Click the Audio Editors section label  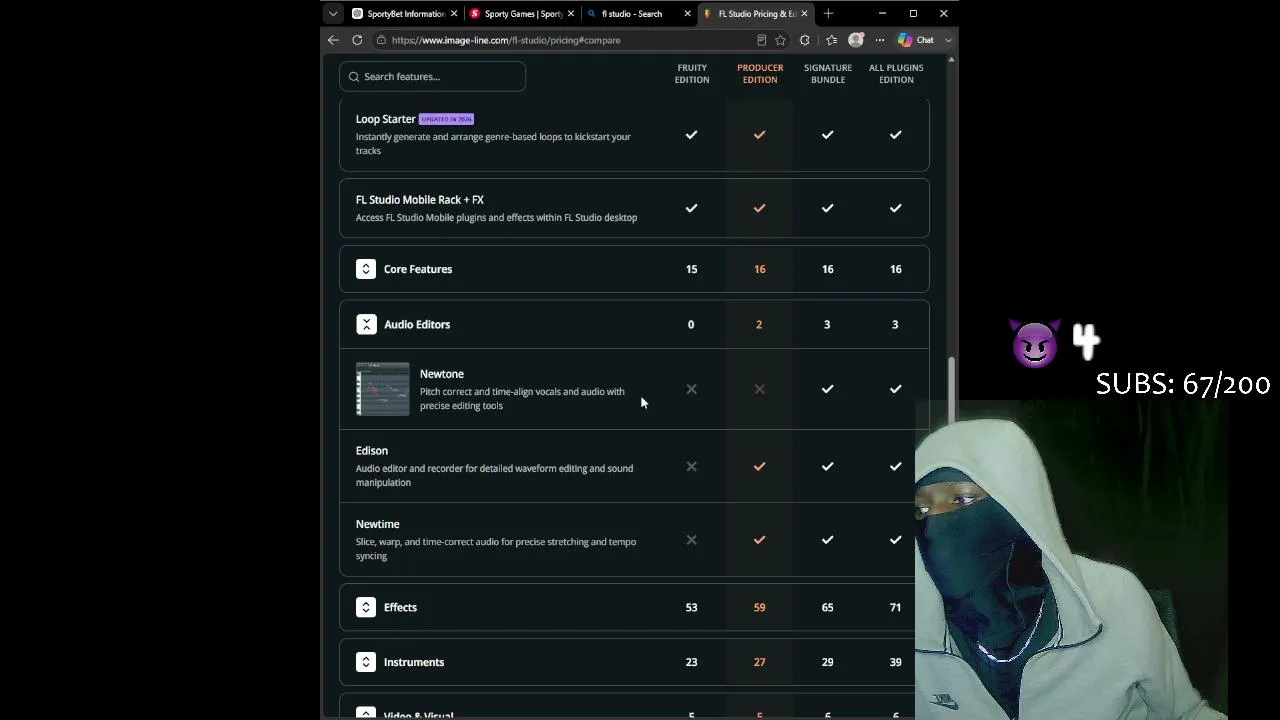point(417,324)
